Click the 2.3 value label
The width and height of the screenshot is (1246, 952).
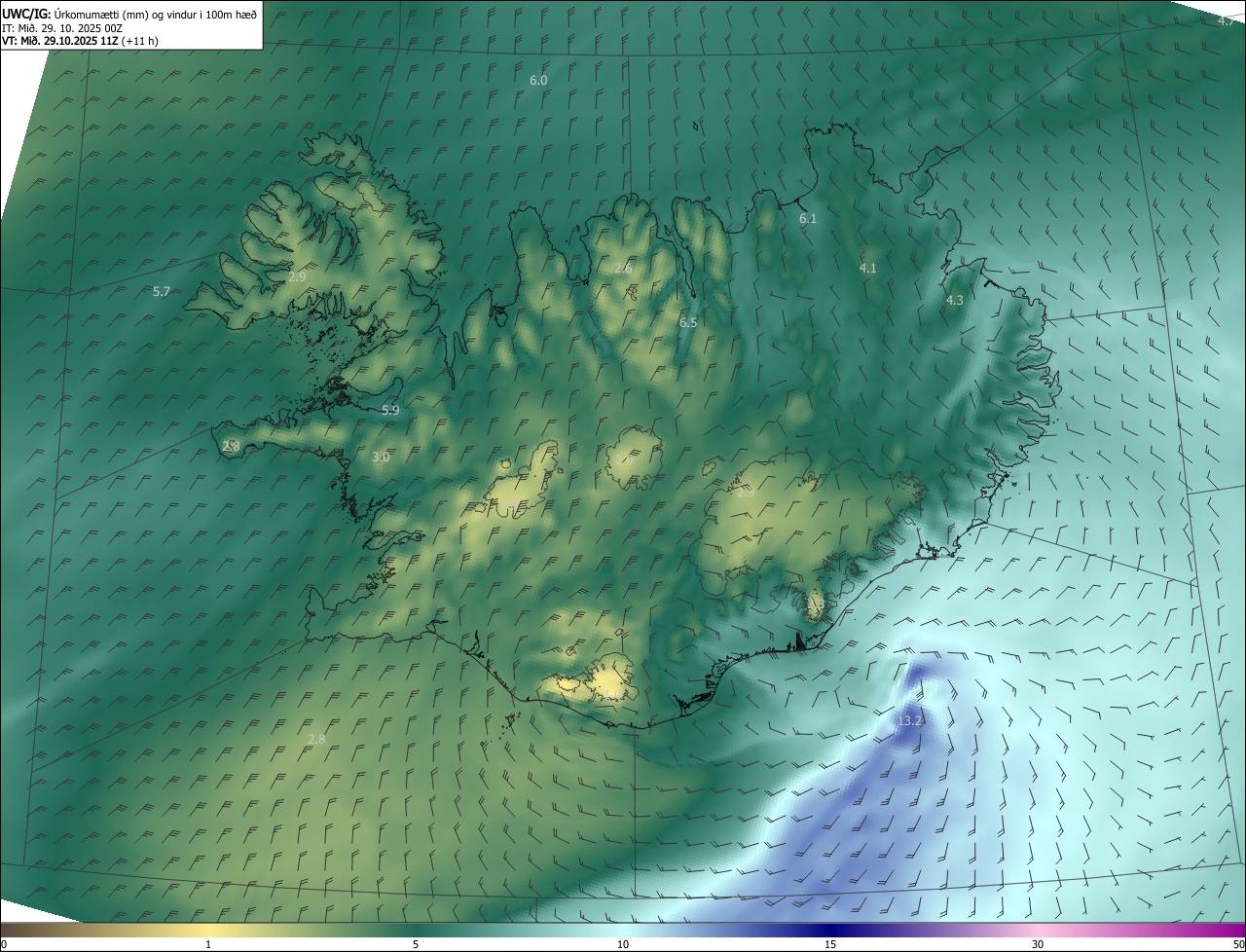(747, 493)
